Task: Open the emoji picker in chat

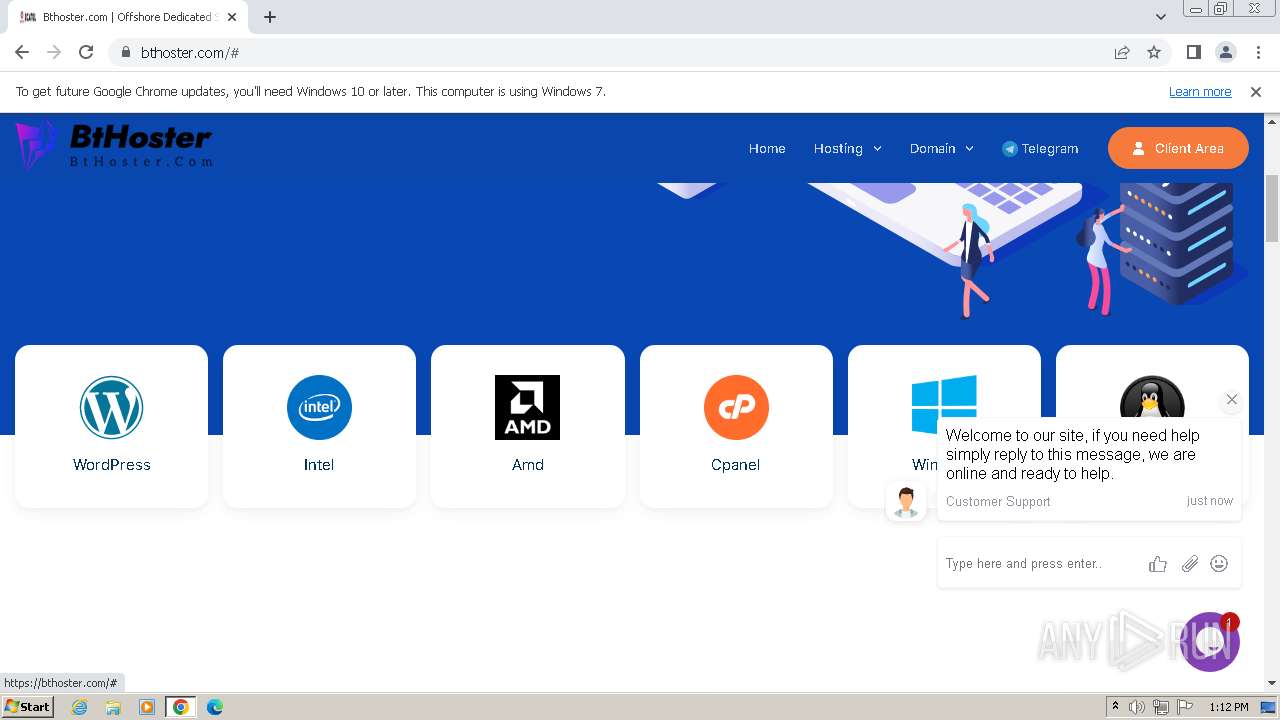Action: [1219, 564]
